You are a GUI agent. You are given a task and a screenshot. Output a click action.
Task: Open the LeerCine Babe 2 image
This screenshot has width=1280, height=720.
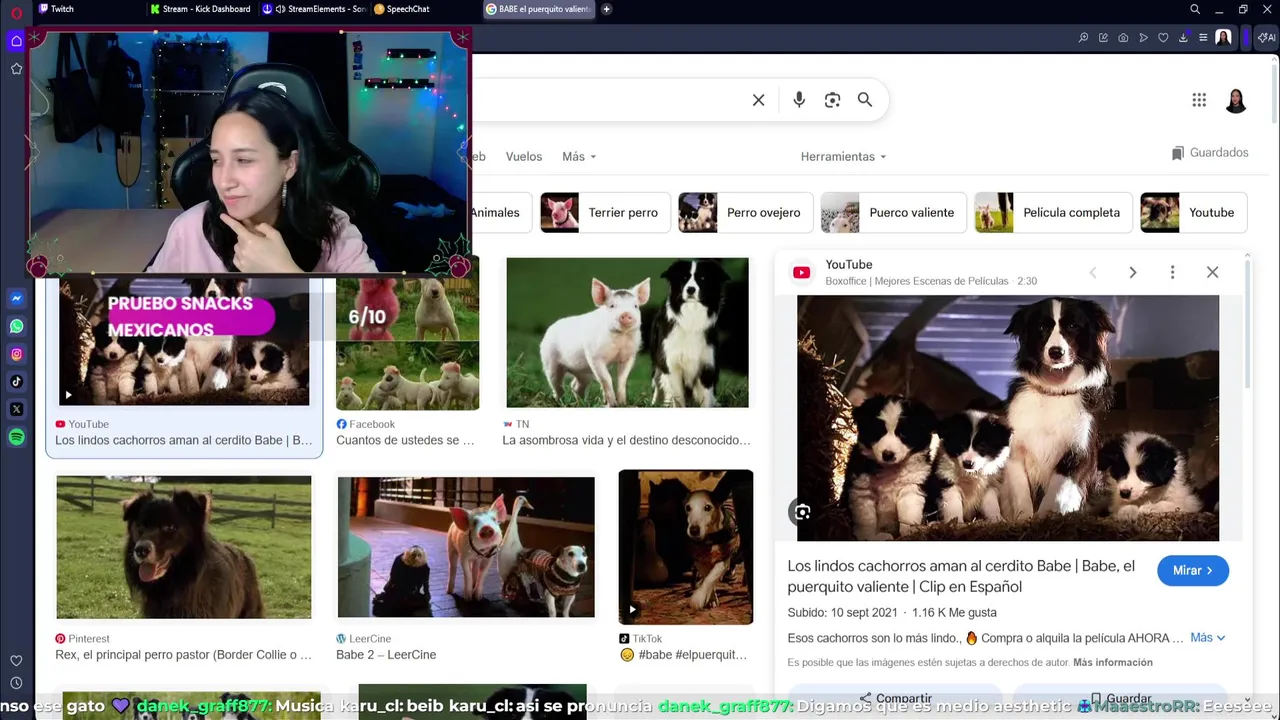(466, 547)
